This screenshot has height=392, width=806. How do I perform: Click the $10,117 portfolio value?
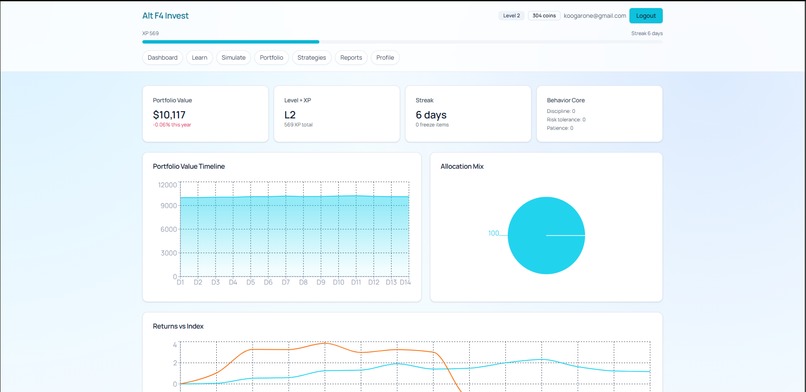pos(169,115)
